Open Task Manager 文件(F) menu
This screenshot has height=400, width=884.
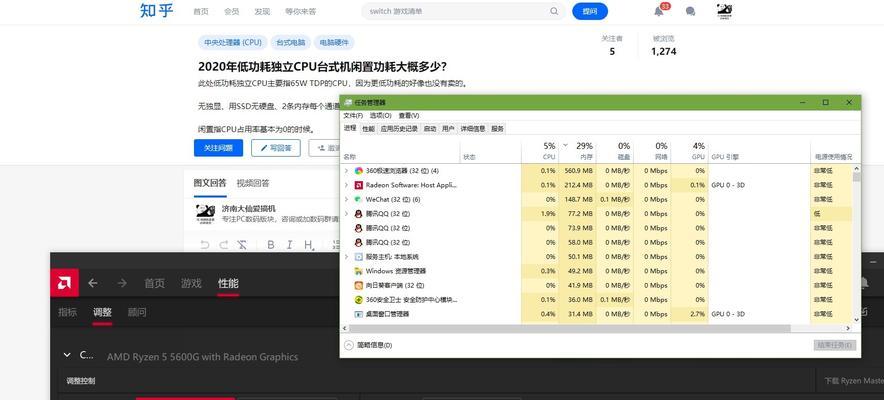pyautogui.click(x=353, y=115)
